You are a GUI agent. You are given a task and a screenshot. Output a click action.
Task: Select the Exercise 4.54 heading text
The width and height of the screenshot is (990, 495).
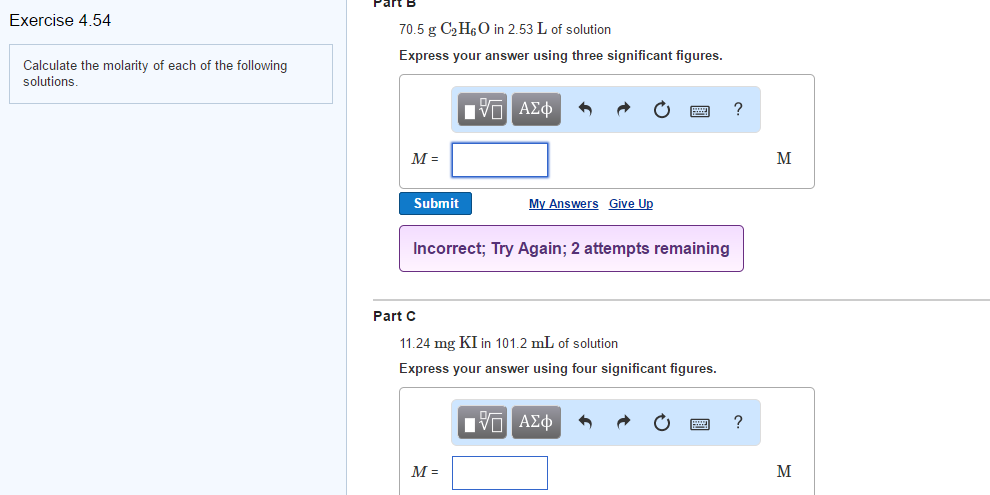60,20
